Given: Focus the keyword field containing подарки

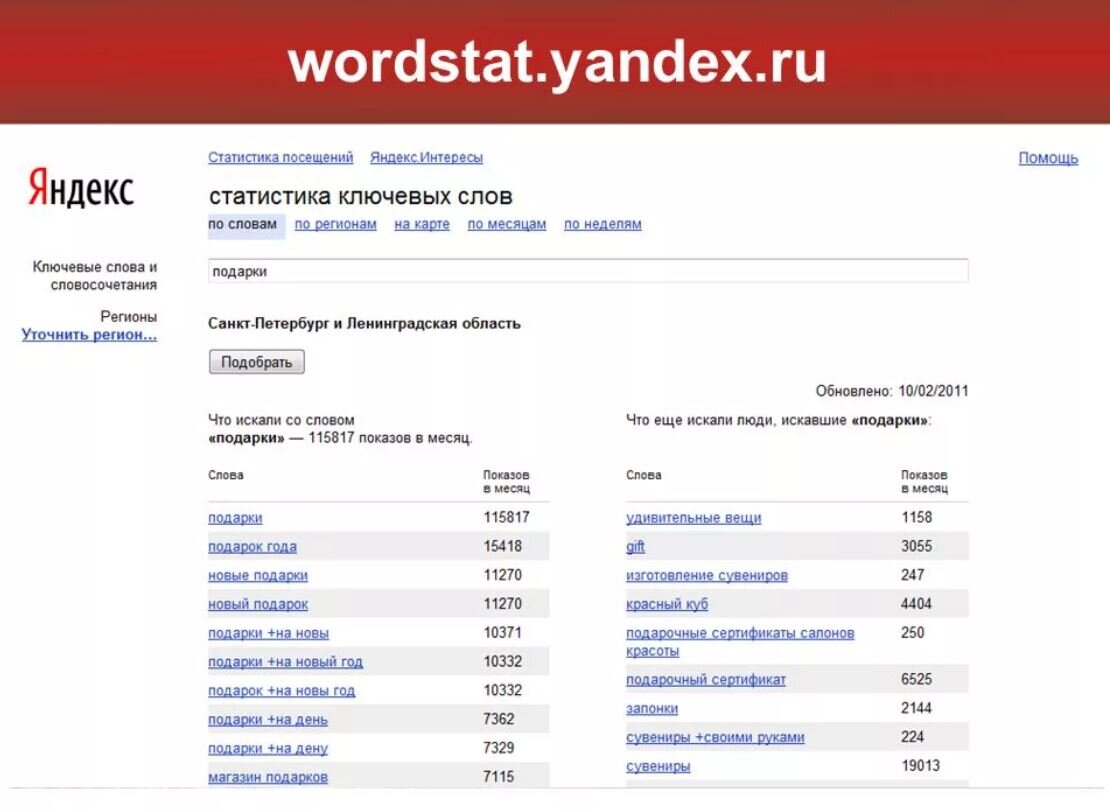Looking at the screenshot, I should click(x=588, y=271).
